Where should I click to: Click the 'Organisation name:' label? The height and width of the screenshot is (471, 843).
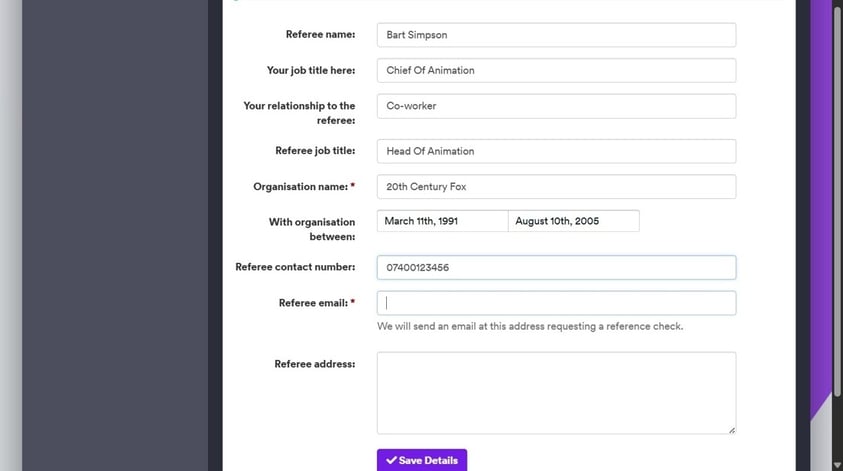pos(300,187)
